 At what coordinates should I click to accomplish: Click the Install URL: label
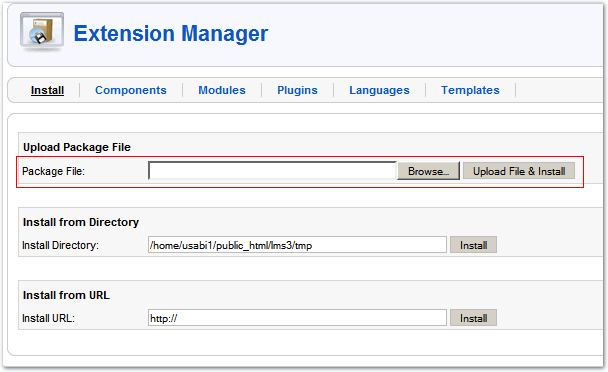click(48, 318)
